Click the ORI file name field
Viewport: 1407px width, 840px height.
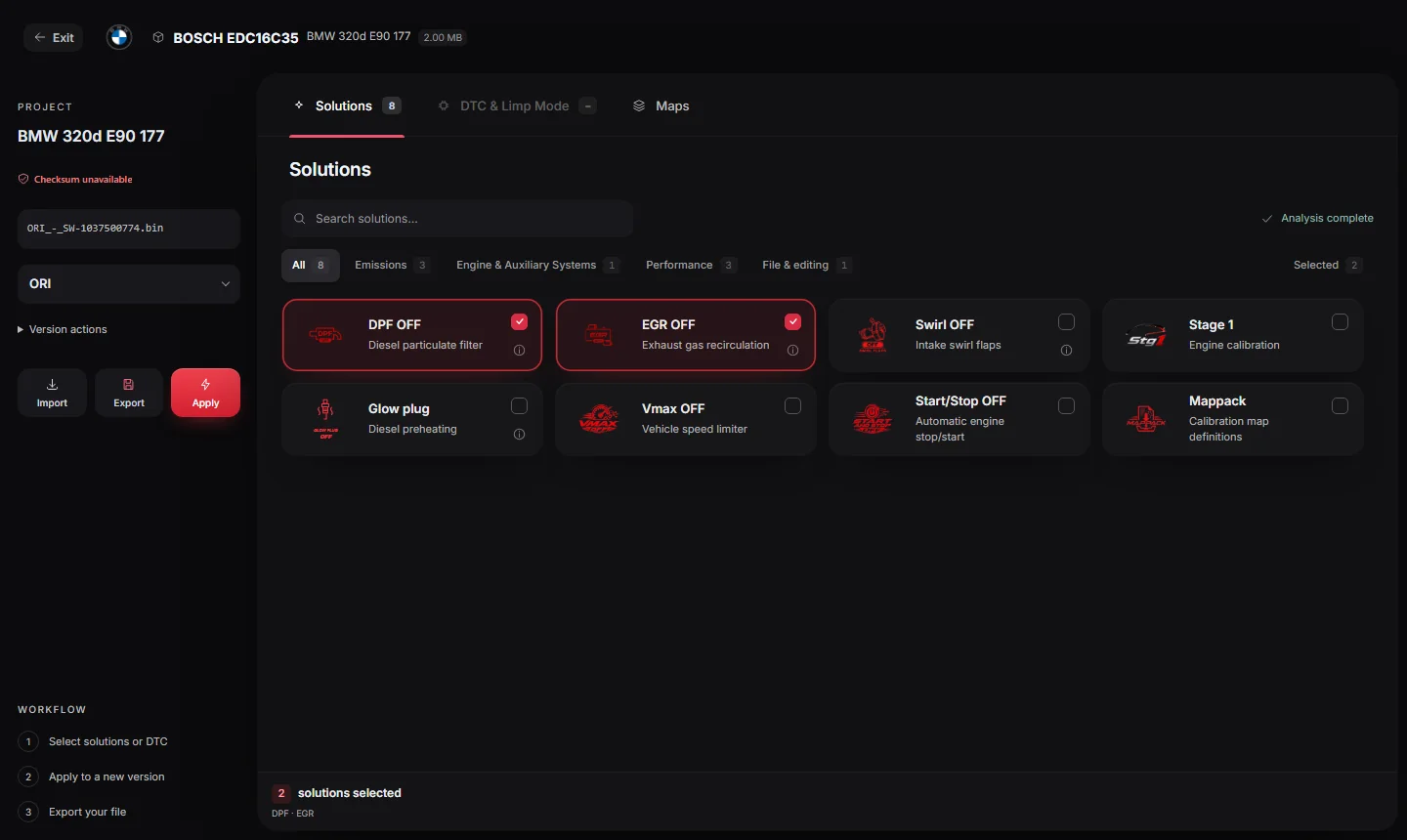[129, 229]
